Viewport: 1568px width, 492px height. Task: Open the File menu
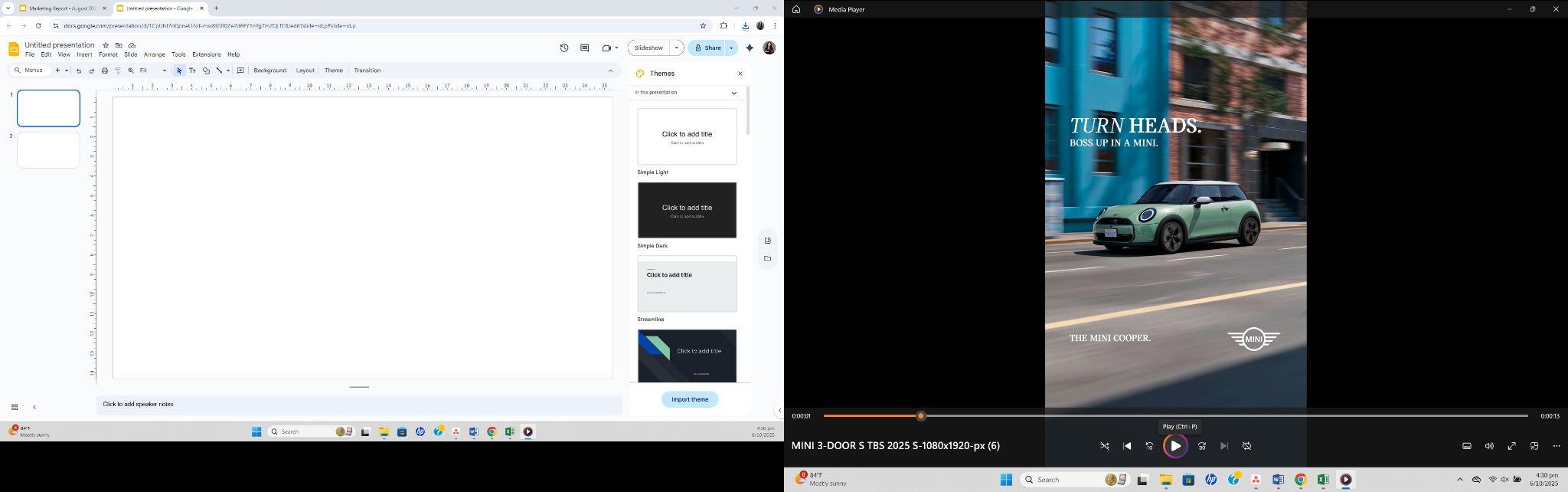click(30, 55)
